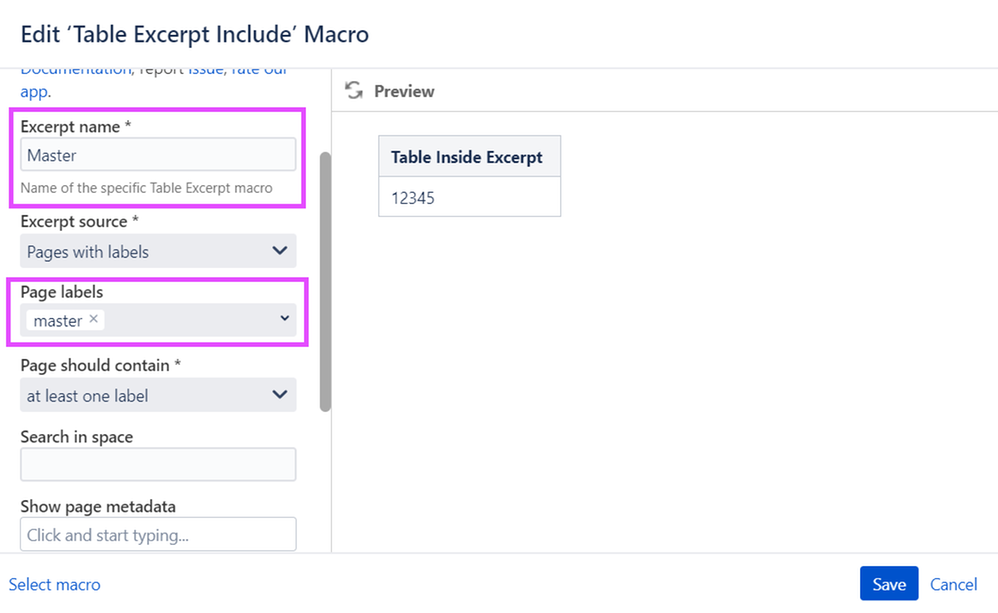Screen dimensions: 998x613
Task: Cancel the macro edit dialog
Action: click(953, 584)
